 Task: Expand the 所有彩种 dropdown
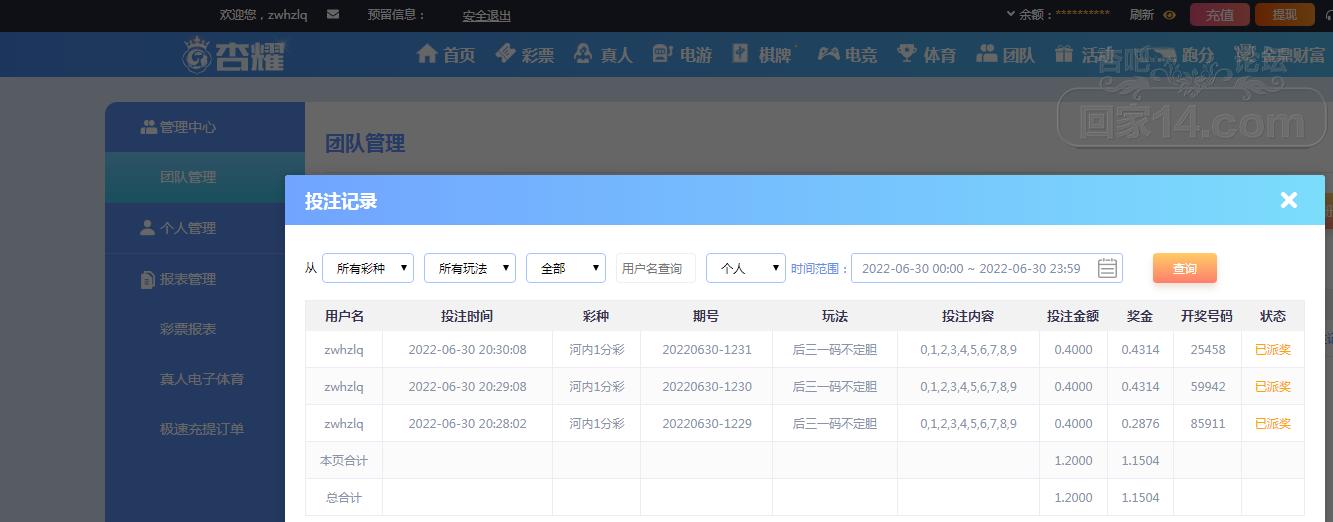[368, 268]
